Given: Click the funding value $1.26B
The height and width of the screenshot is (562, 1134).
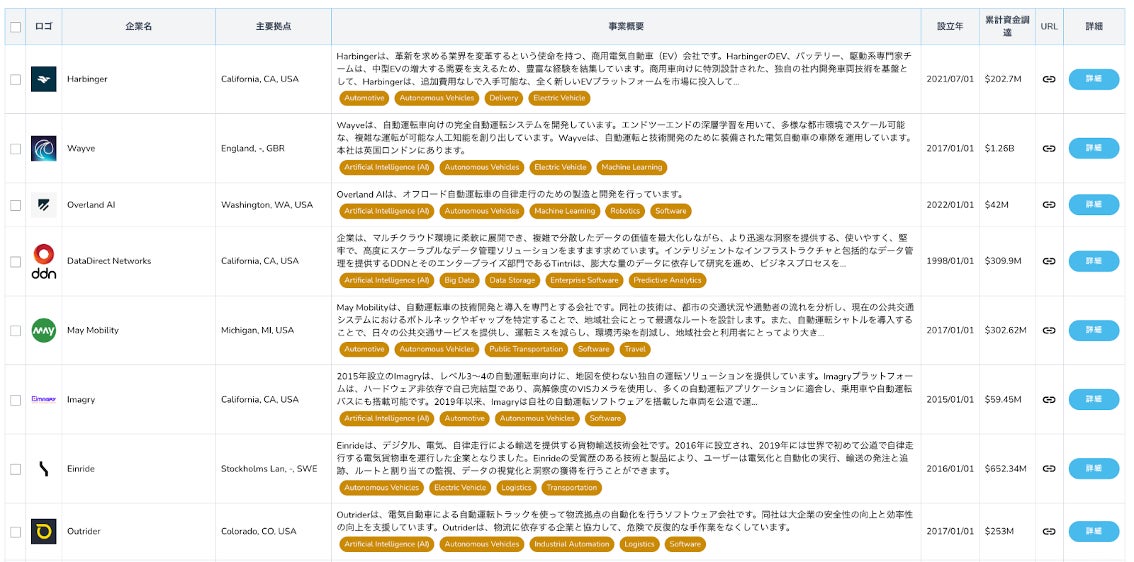Looking at the screenshot, I should point(999,148).
